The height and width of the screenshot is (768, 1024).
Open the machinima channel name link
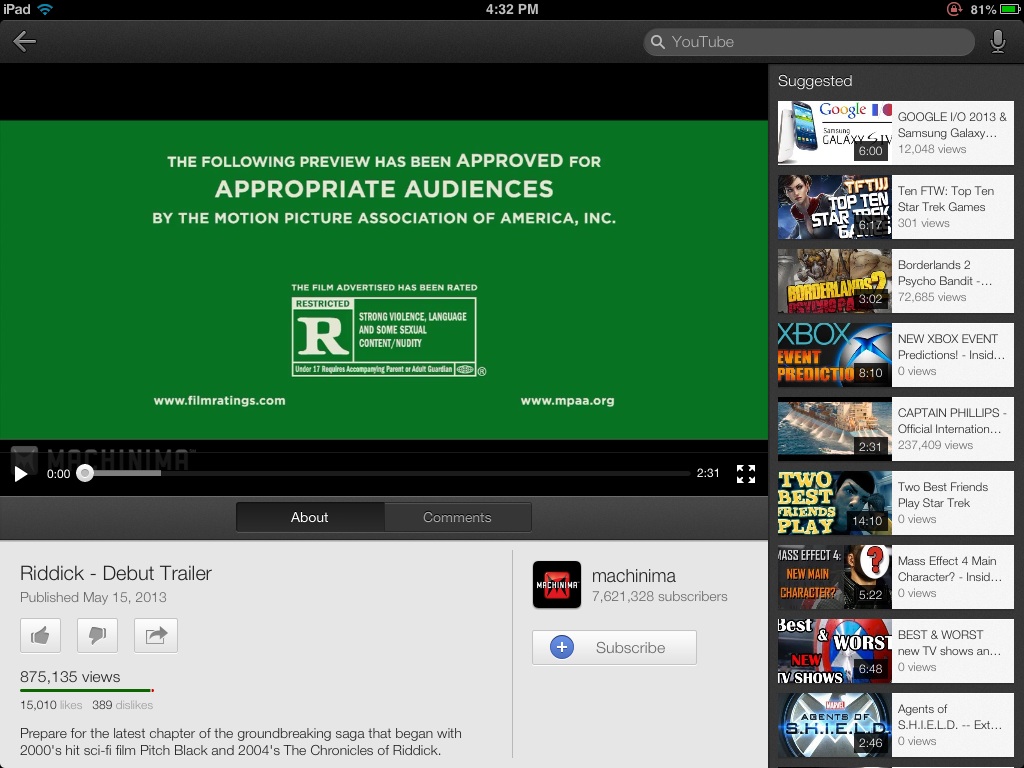[633, 575]
